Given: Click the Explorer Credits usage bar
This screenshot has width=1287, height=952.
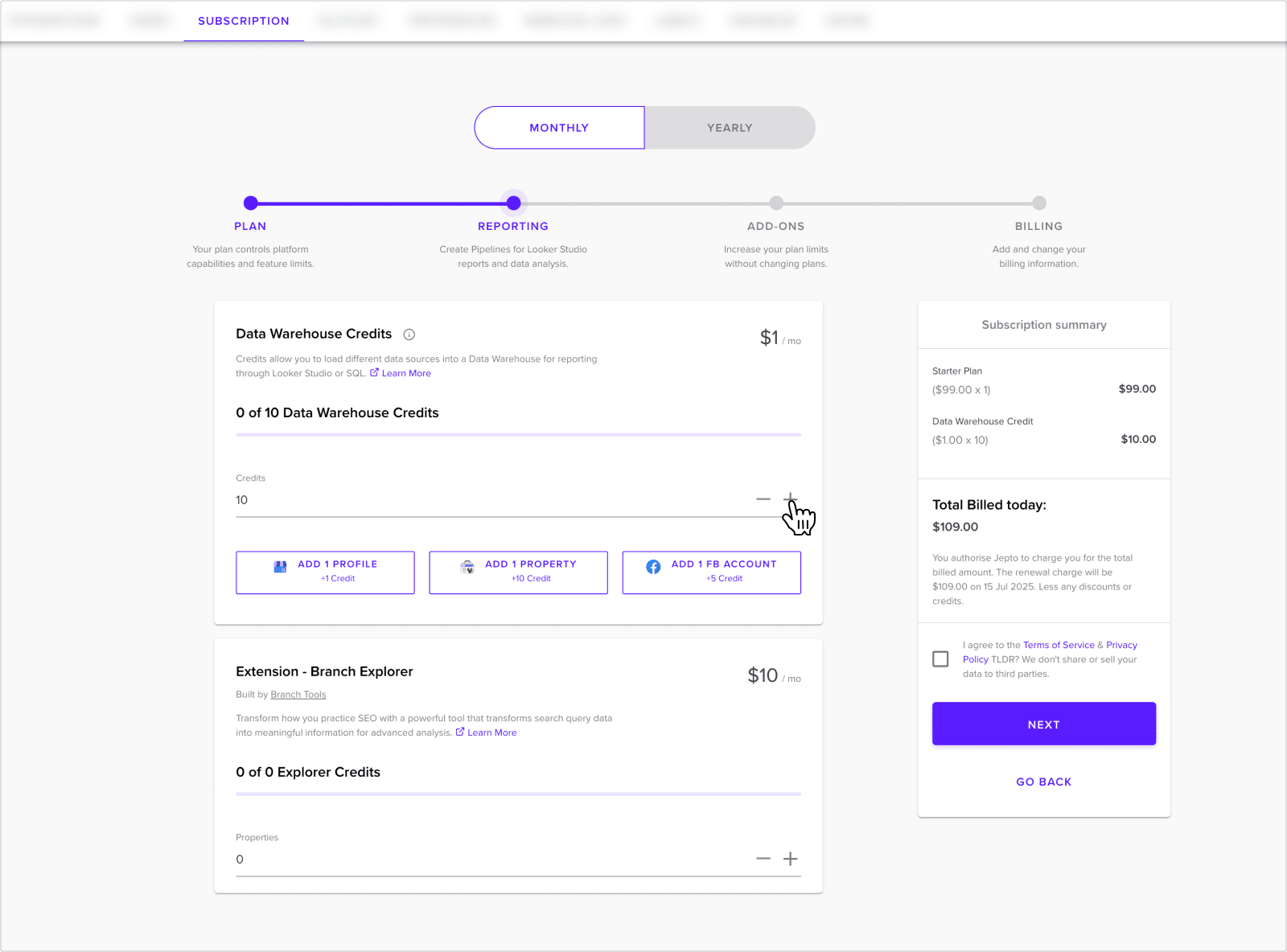Looking at the screenshot, I should click(518, 794).
